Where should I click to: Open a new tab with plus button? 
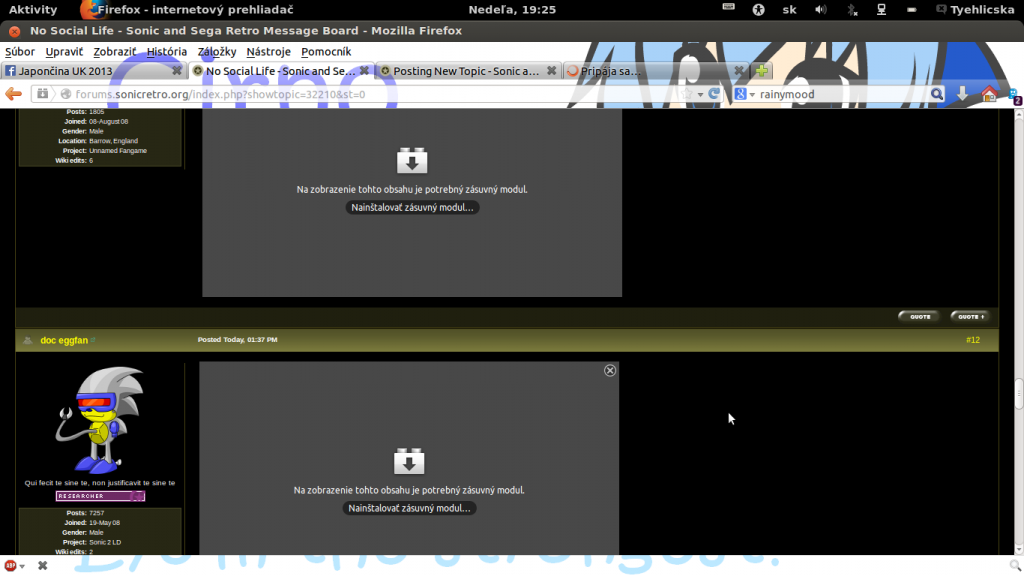coord(762,71)
